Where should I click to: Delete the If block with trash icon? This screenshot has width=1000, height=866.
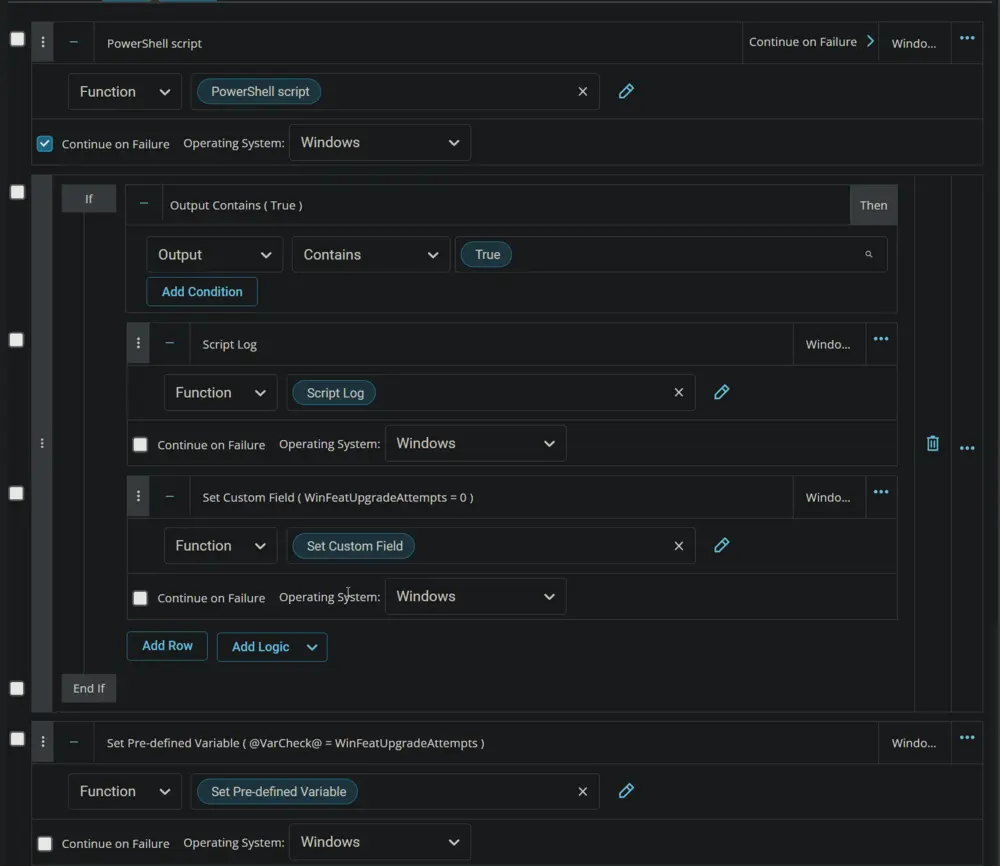[x=932, y=443]
